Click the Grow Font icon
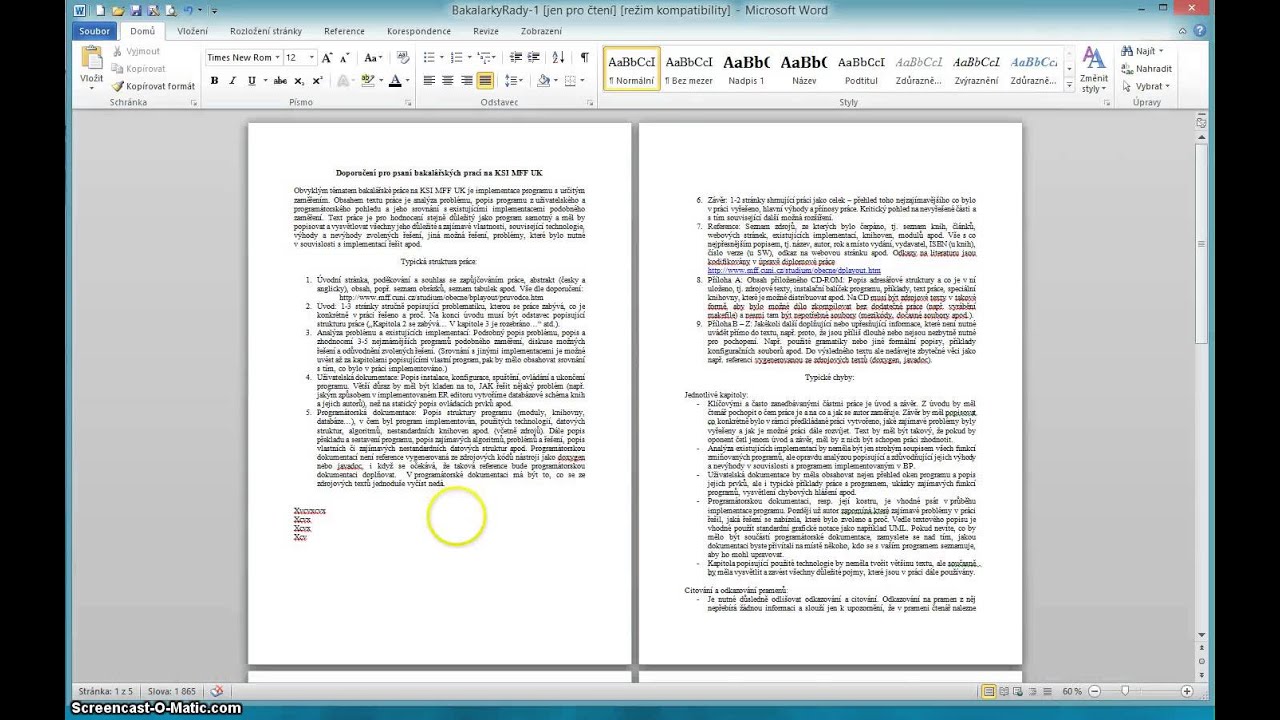The width and height of the screenshot is (1280, 720). click(327, 58)
